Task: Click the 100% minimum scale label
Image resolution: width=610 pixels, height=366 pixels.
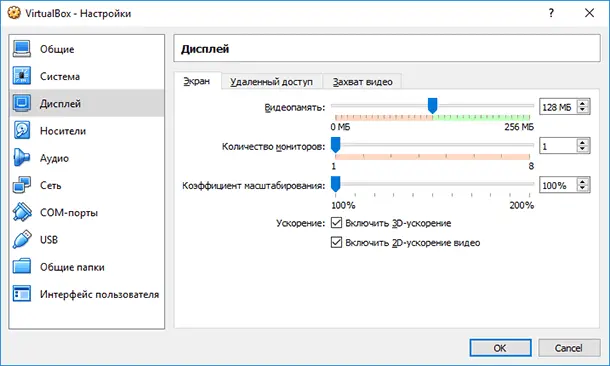Action: pyautogui.click(x=343, y=205)
